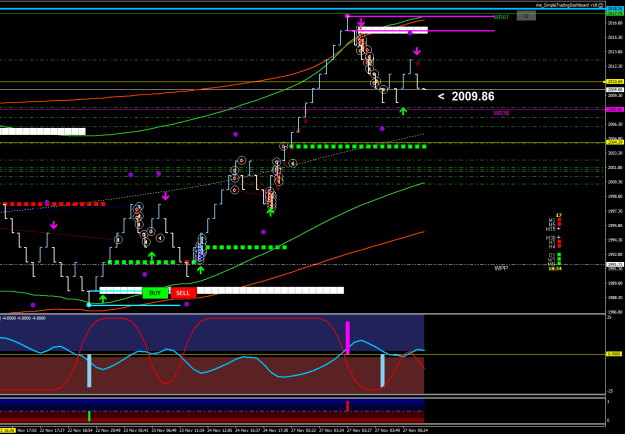
Task: Click the M30 timeframe neutral star marker
Action: click(559, 238)
